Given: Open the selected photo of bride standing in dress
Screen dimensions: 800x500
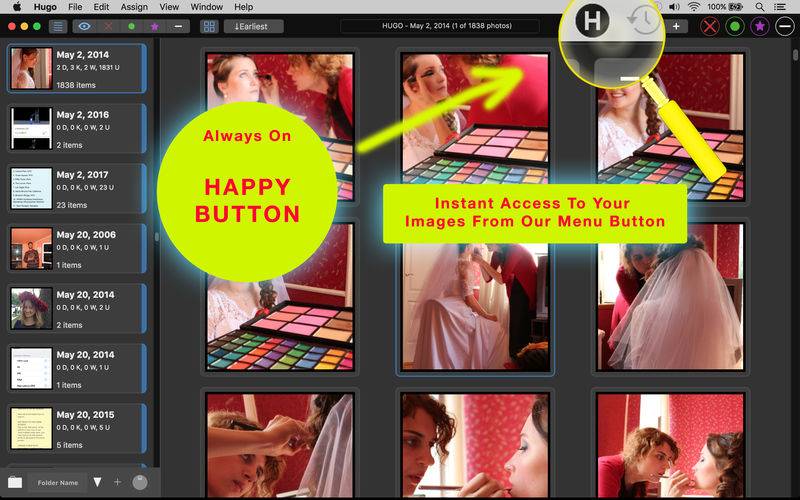Looking at the screenshot, I should tap(476, 306).
